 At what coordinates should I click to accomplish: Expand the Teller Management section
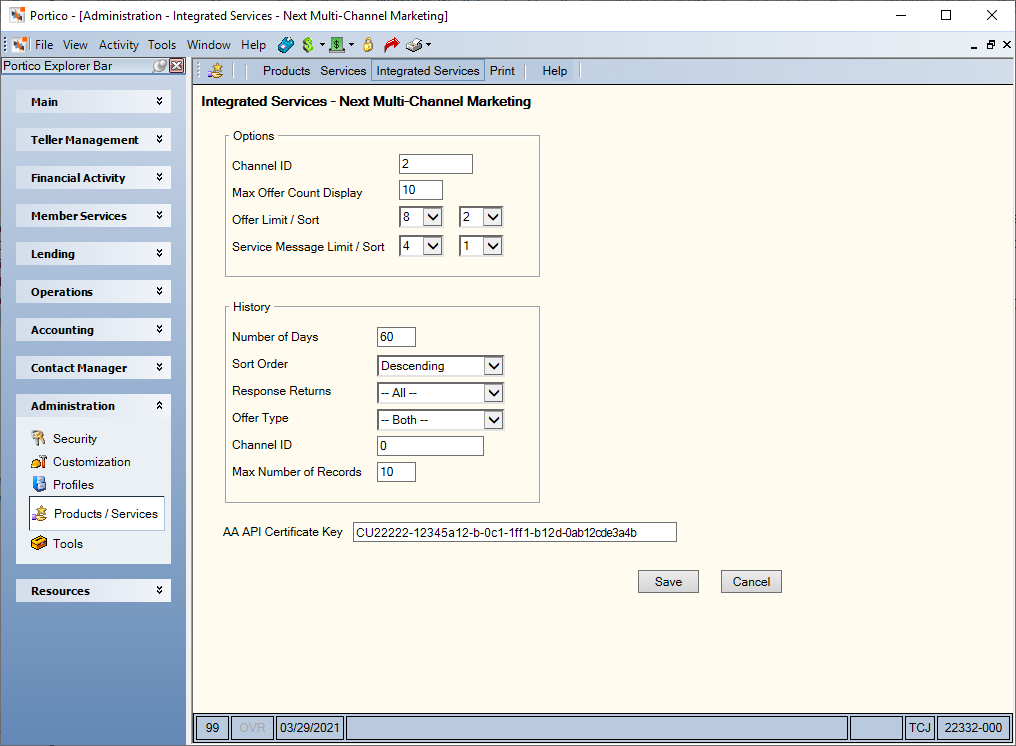click(93, 139)
